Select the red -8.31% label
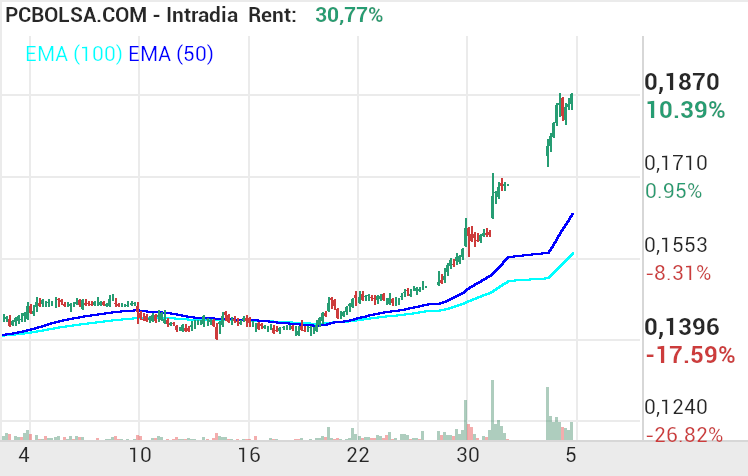Screen dimensions: 748x476 677,272
